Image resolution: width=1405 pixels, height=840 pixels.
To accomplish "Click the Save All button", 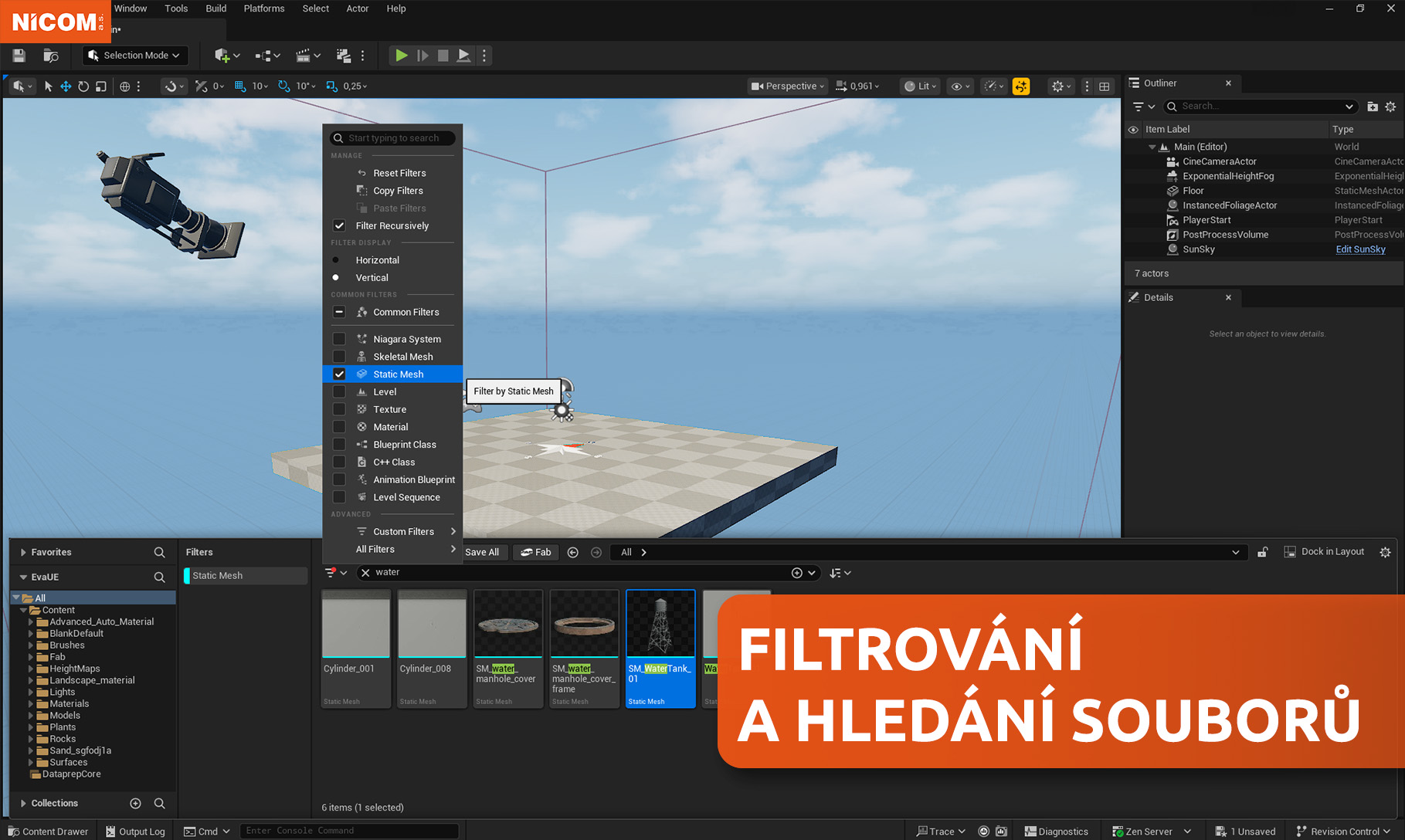I will pyautogui.click(x=482, y=552).
